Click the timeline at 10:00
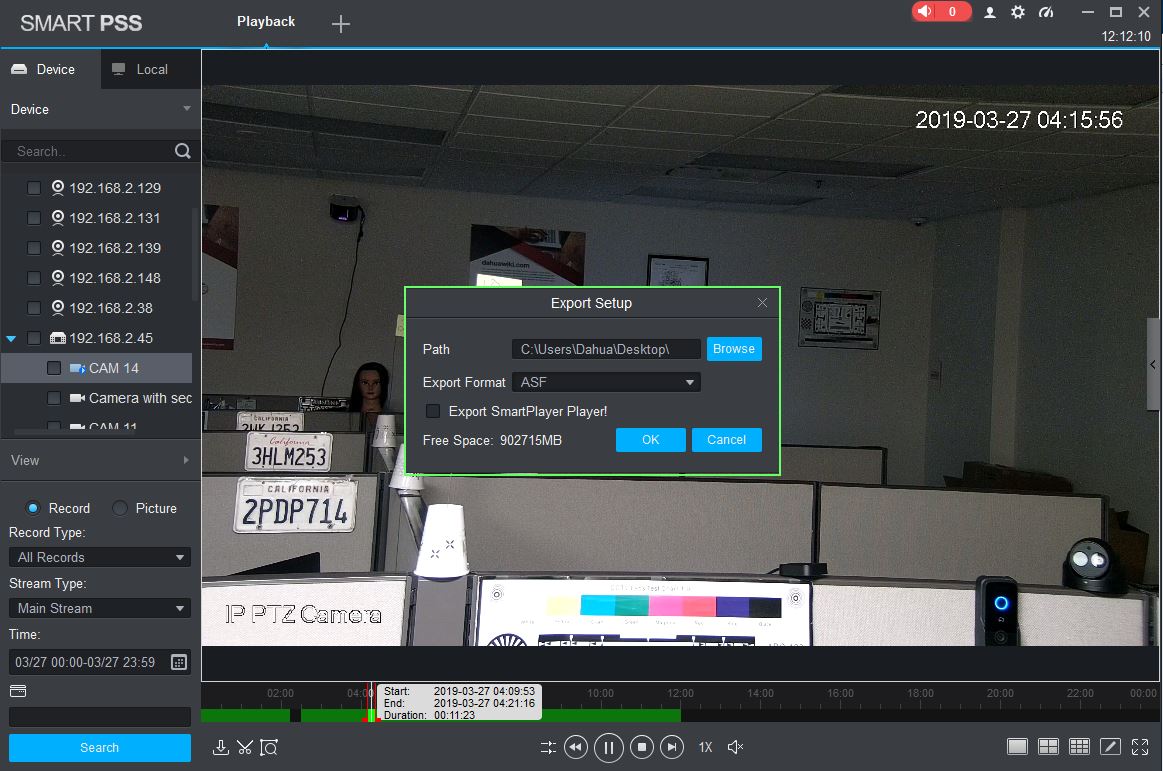 600,694
